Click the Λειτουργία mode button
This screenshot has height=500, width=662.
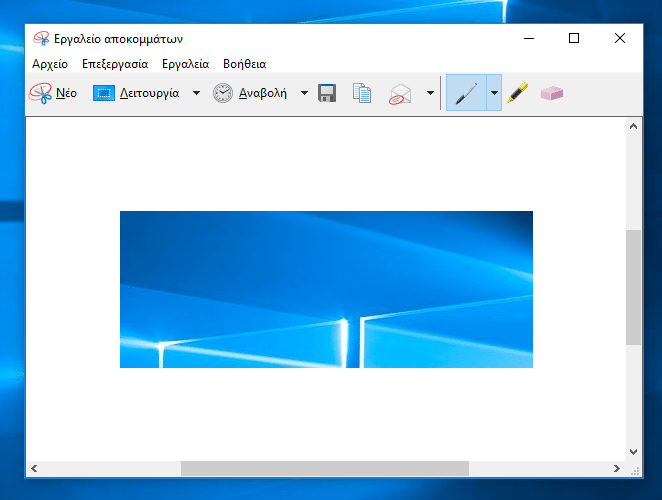[x=136, y=93]
